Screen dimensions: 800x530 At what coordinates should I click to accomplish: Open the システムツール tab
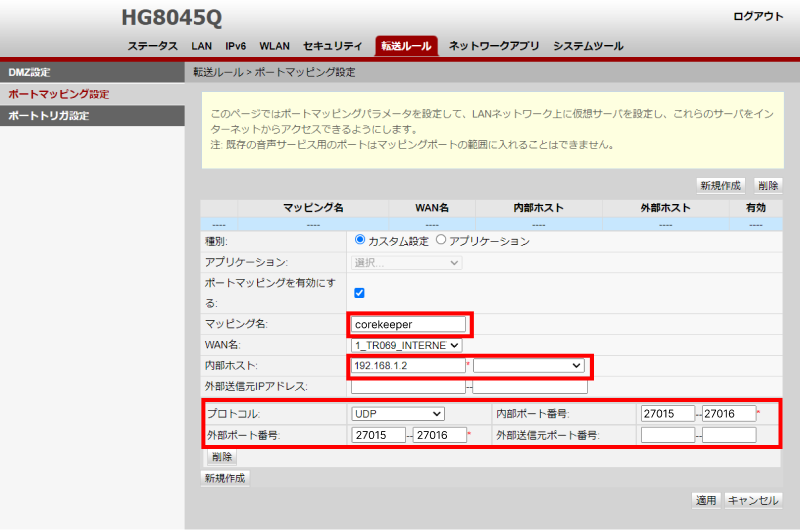coord(588,46)
